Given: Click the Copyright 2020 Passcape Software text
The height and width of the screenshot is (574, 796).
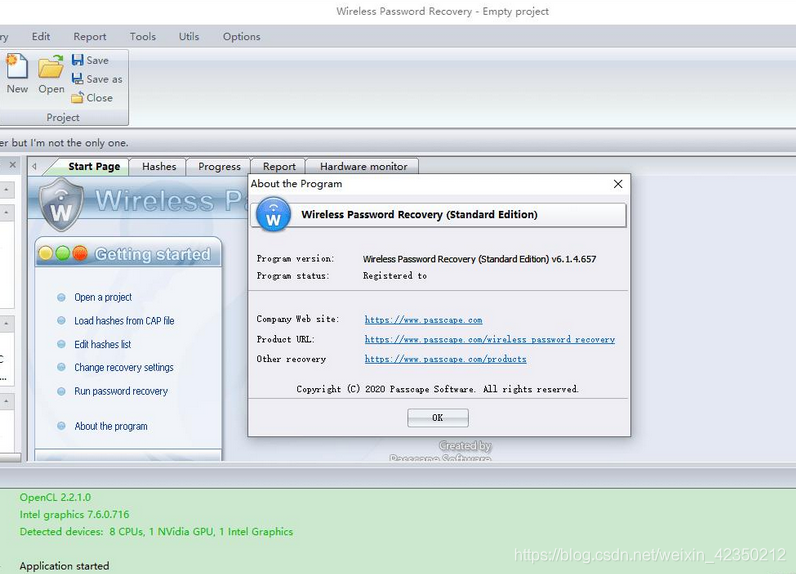Looking at the screenshot, I should tap(437, 389).
